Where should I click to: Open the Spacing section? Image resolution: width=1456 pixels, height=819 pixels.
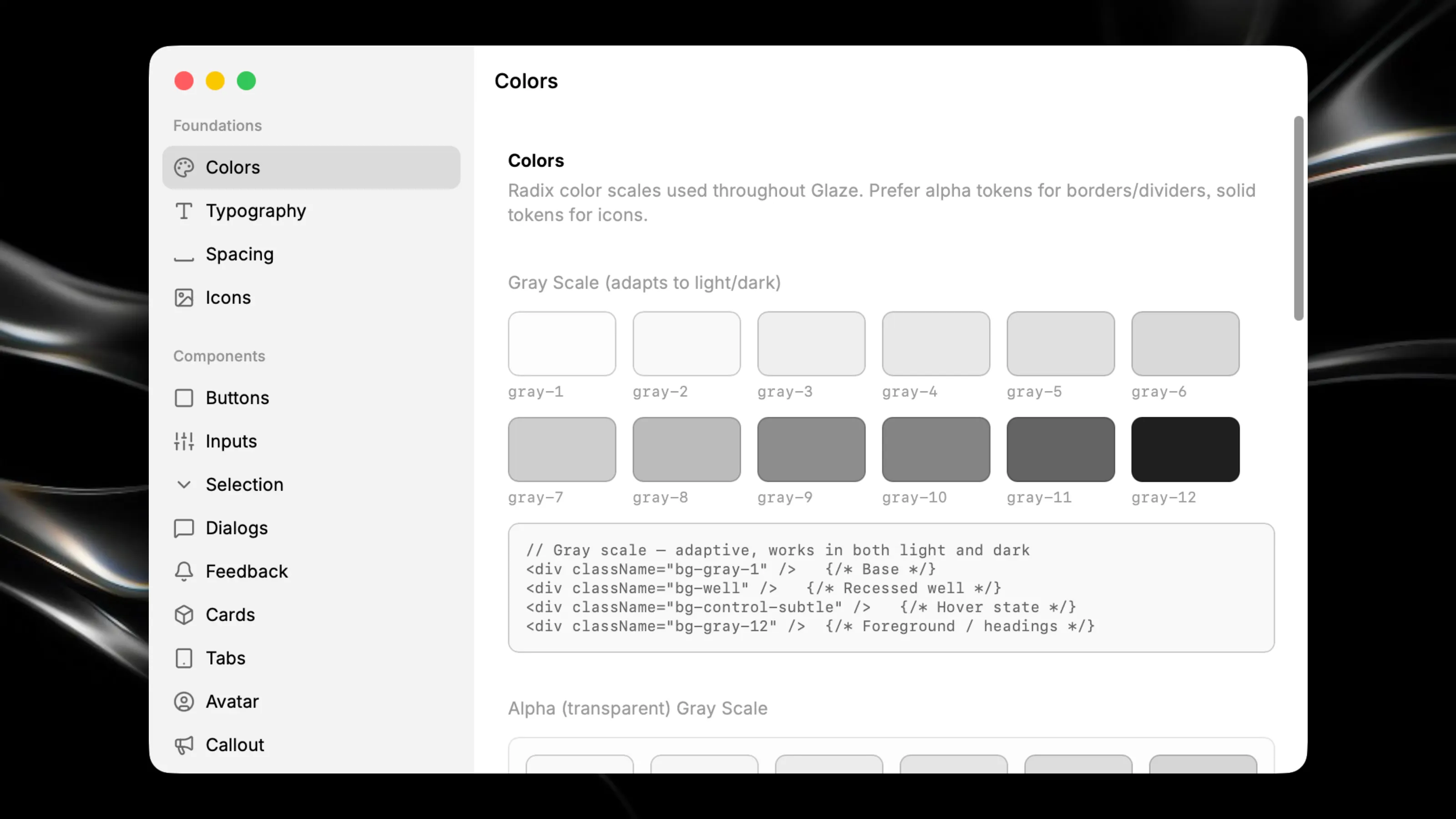coord(311,254)
